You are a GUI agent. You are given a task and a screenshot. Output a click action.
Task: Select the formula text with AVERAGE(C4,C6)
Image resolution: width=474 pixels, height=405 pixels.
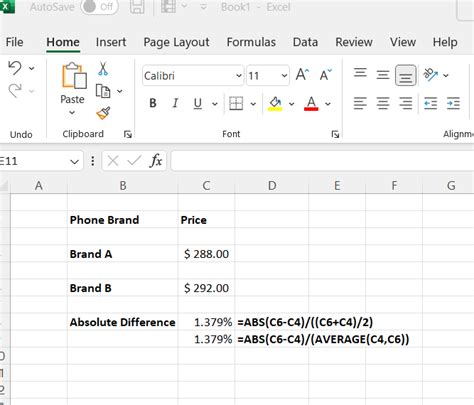(x=323, y=339)
